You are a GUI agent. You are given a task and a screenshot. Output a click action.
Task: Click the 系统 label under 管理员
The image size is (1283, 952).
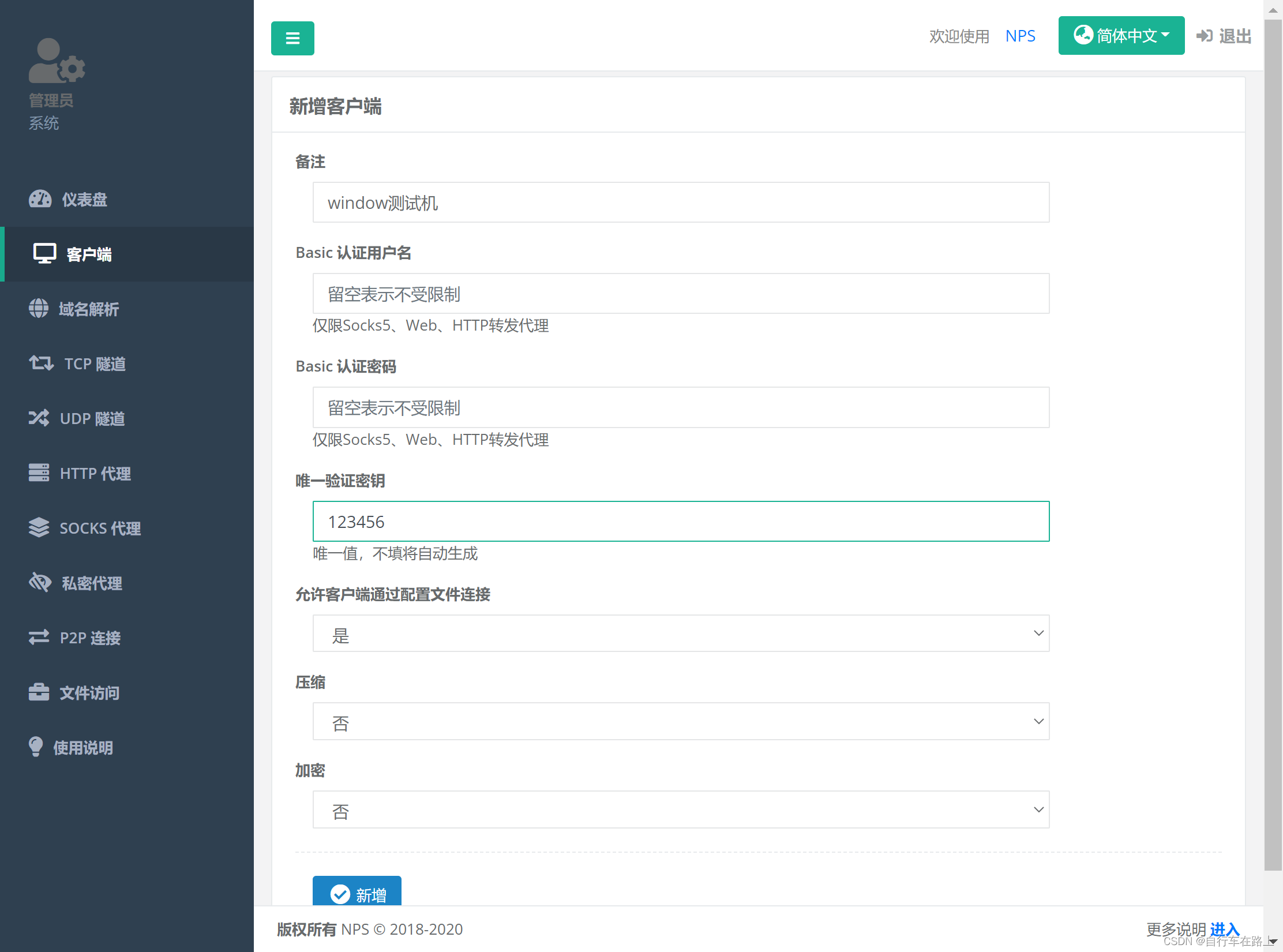[x=44, y=123]
